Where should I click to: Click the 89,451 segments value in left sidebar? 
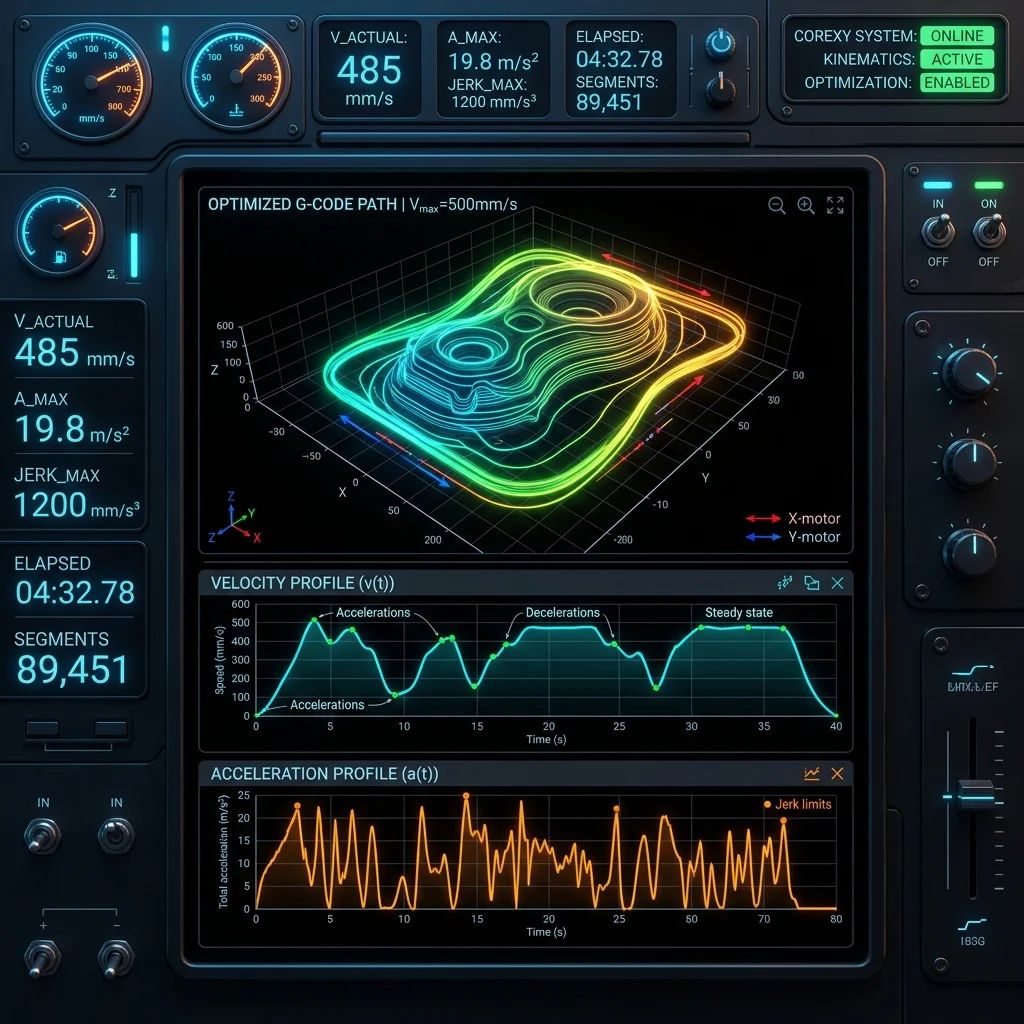[72, 669]
